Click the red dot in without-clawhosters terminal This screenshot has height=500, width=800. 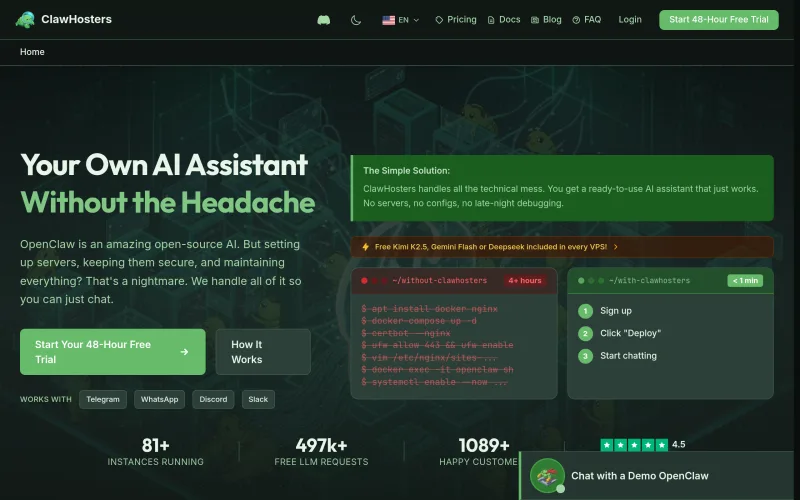click(364, 281)
